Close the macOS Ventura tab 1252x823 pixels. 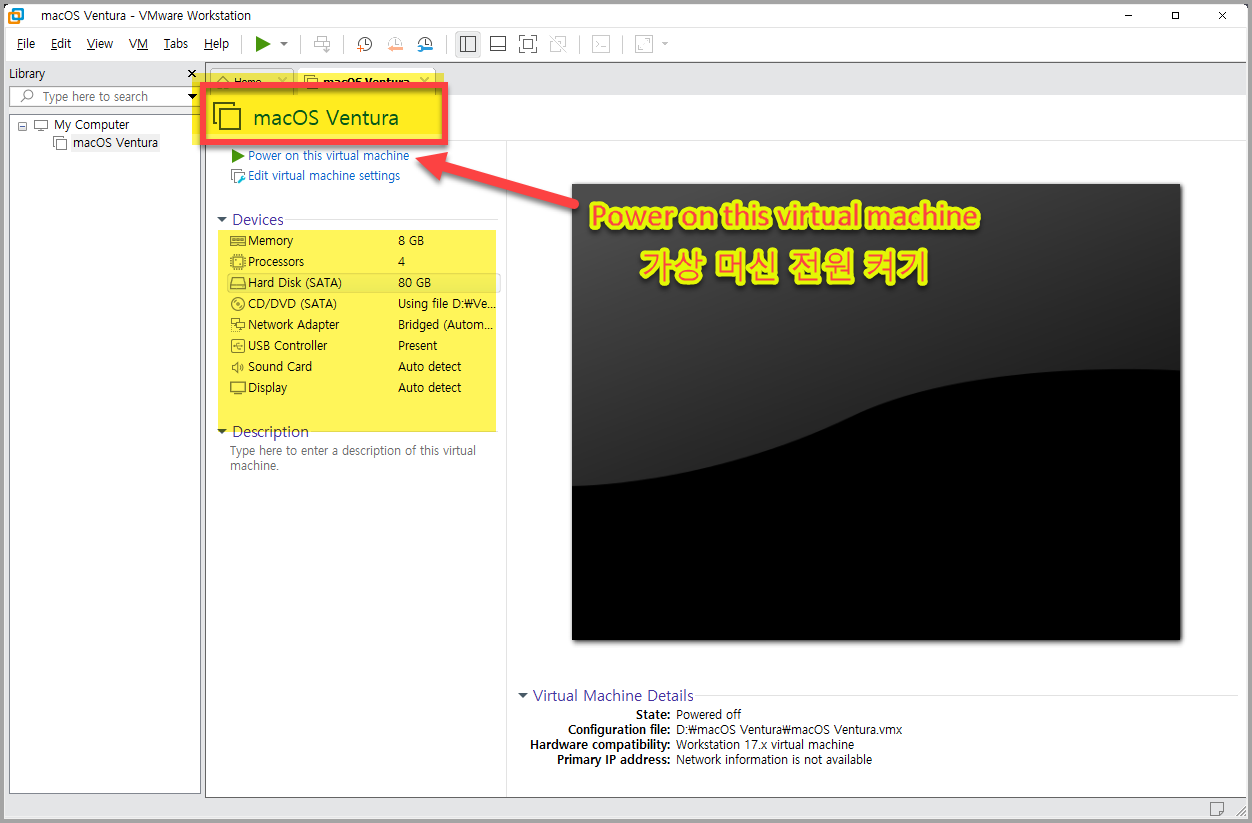[424, 81]
